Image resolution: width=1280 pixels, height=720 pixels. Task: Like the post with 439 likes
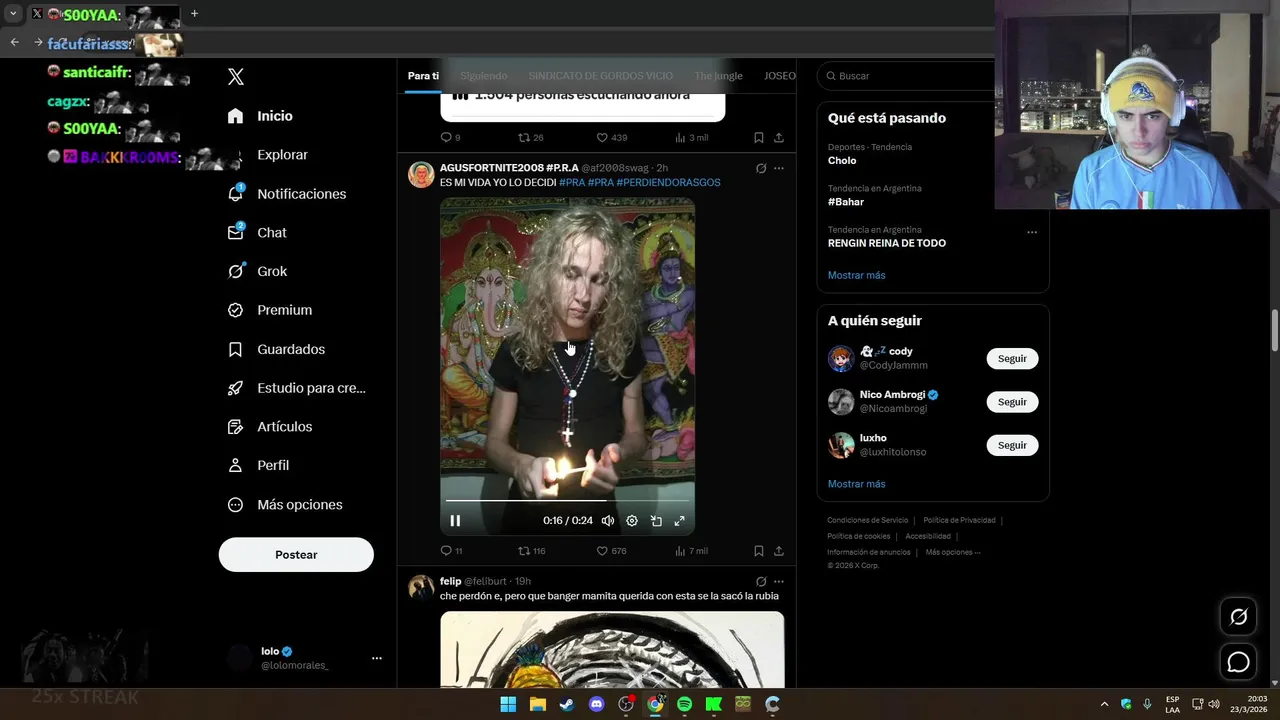tap(611, 138)
